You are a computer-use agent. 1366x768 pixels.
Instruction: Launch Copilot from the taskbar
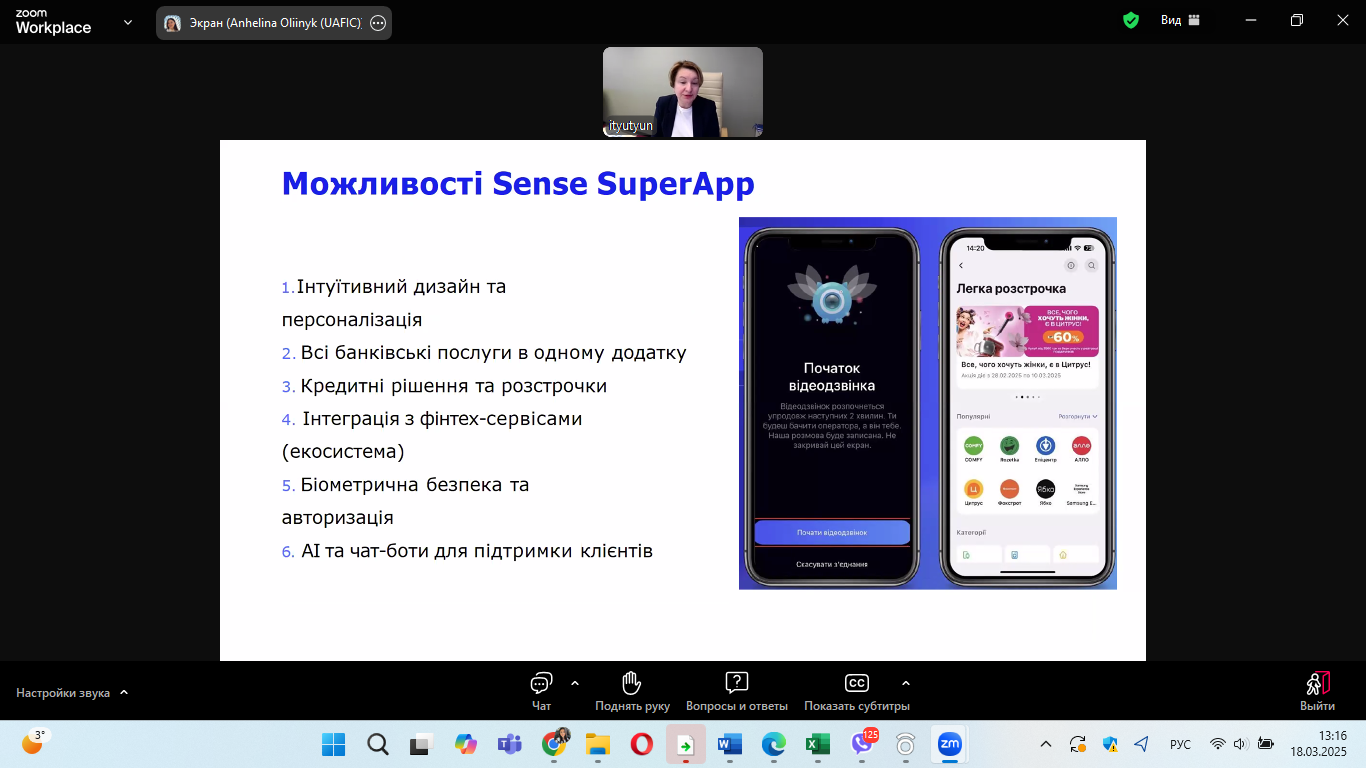point(465,744)
